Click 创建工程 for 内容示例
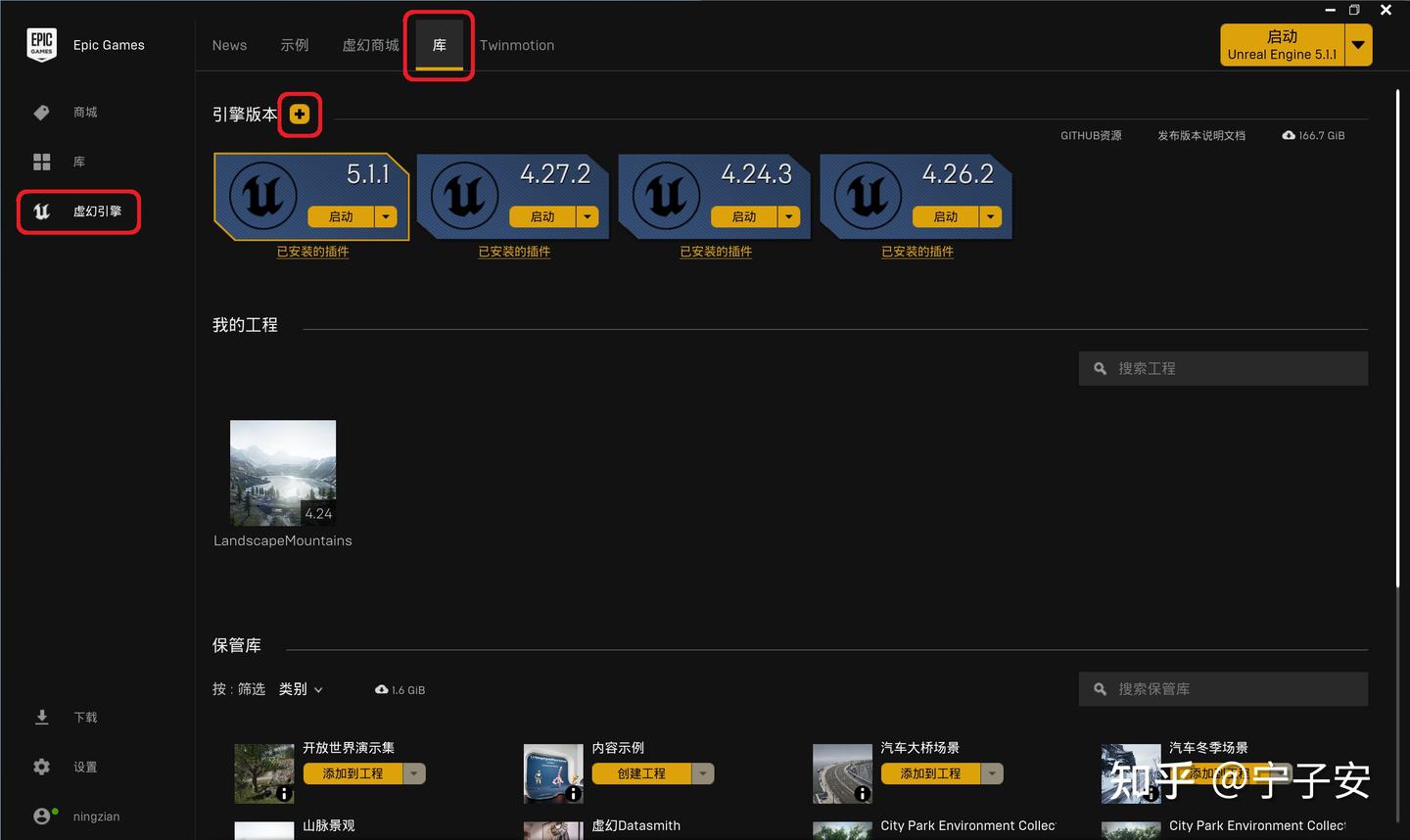 coord(643,772)
